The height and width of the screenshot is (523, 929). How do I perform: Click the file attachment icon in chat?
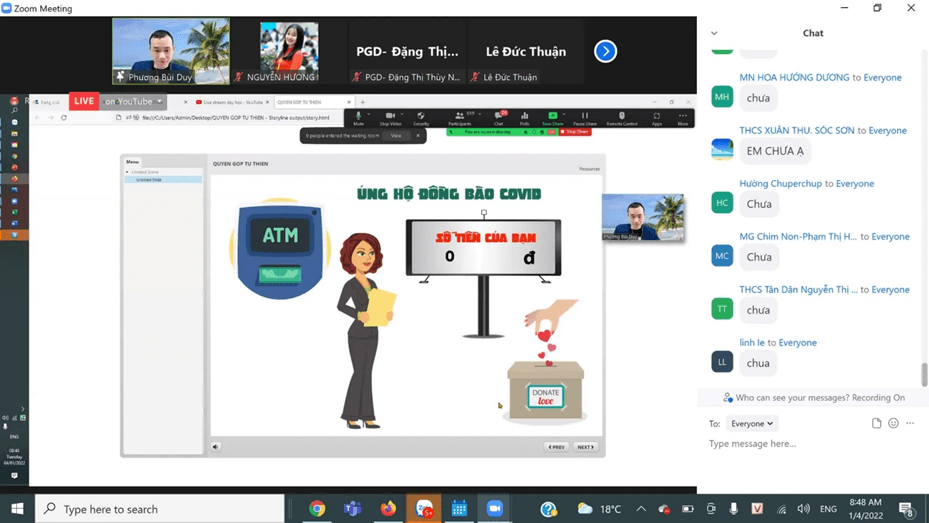pyautogui.click(x=876, y=423)
